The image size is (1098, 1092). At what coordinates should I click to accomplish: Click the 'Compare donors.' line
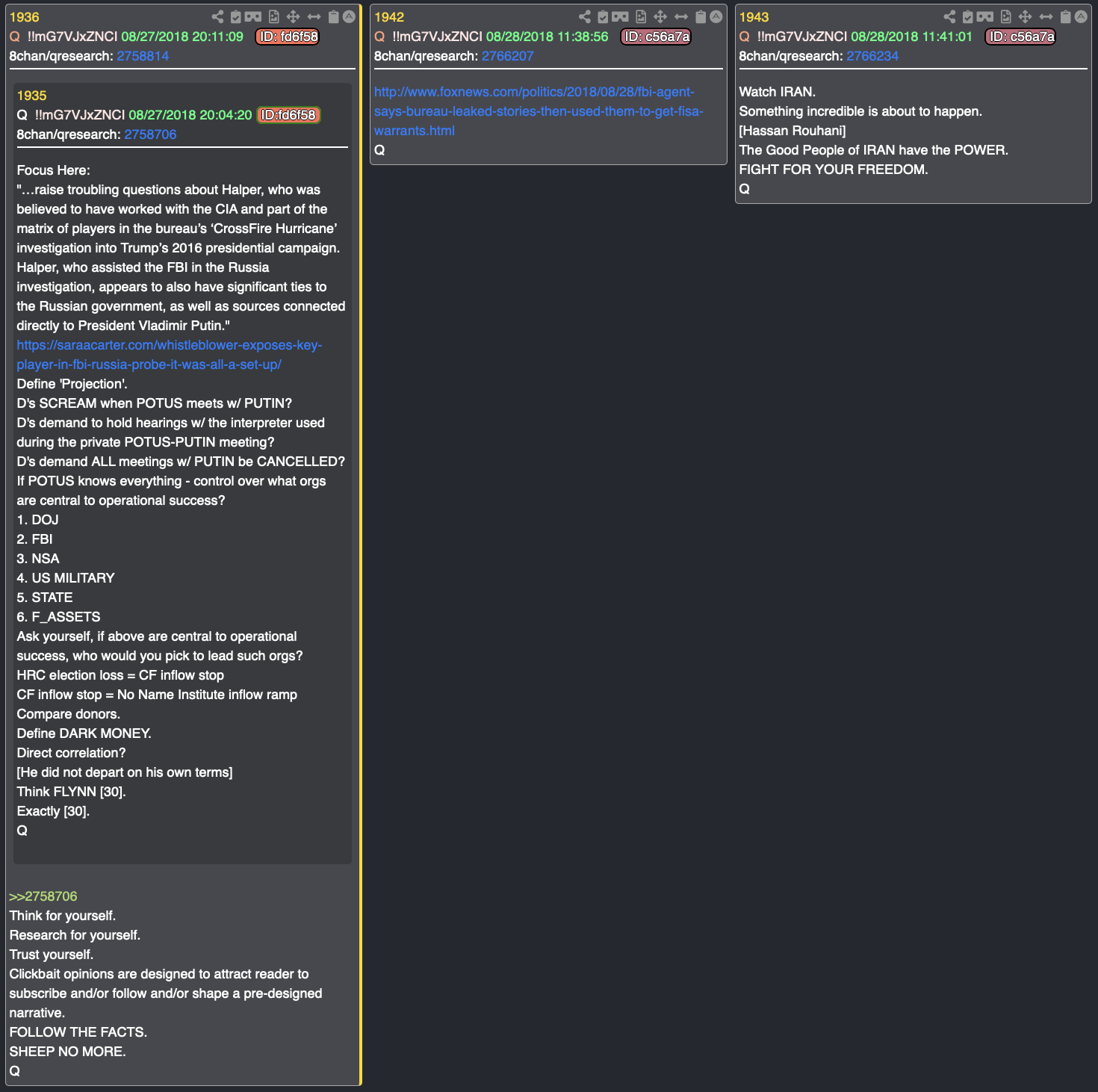[x=68, y=714]
